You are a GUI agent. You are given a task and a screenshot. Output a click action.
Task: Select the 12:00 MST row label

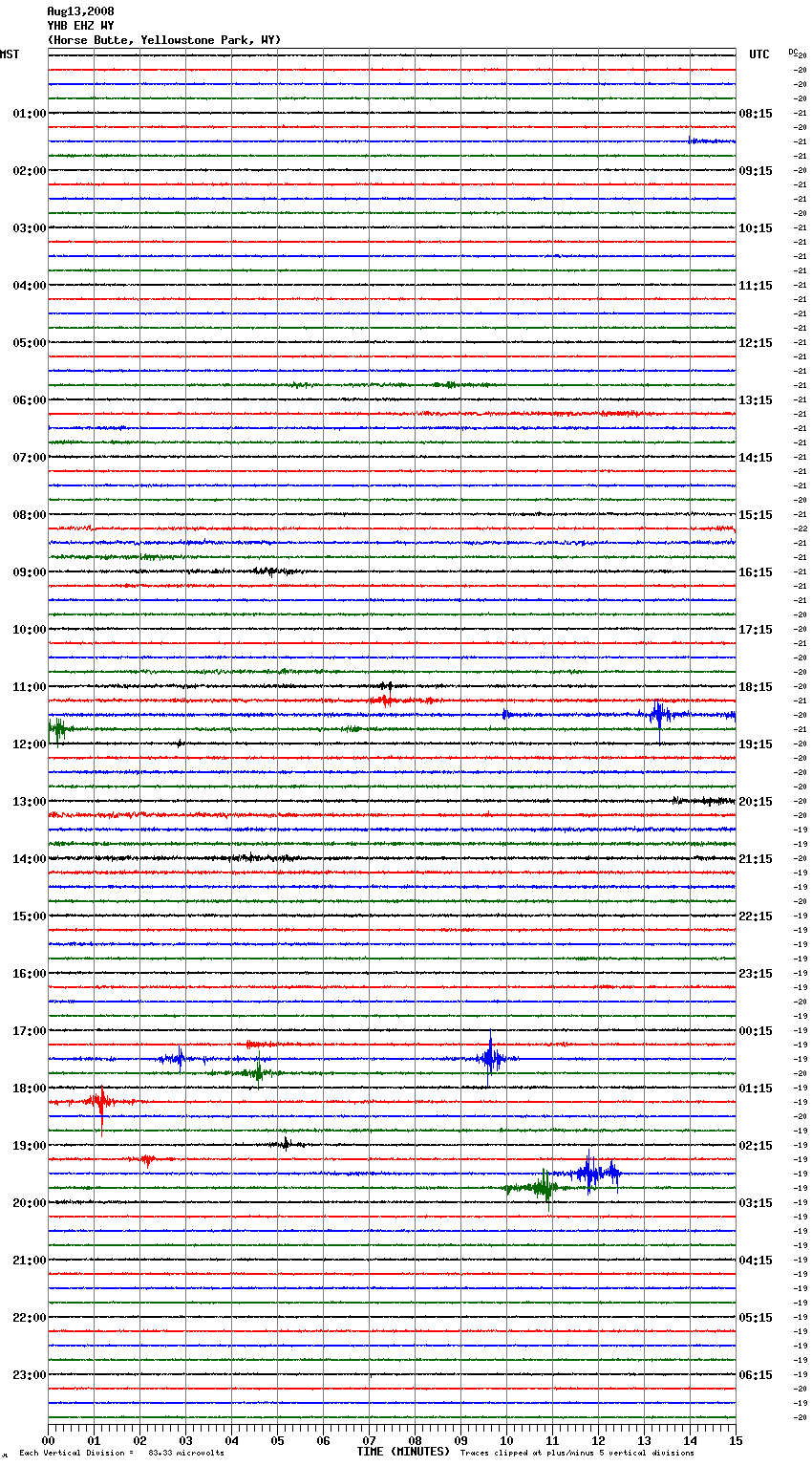[29, 744]
